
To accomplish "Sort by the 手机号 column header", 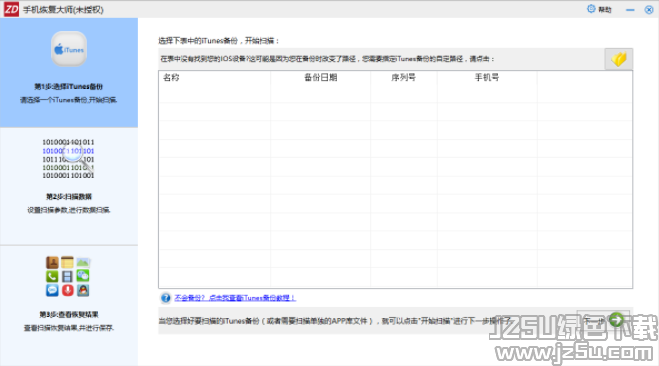I will tap(487, 77).
